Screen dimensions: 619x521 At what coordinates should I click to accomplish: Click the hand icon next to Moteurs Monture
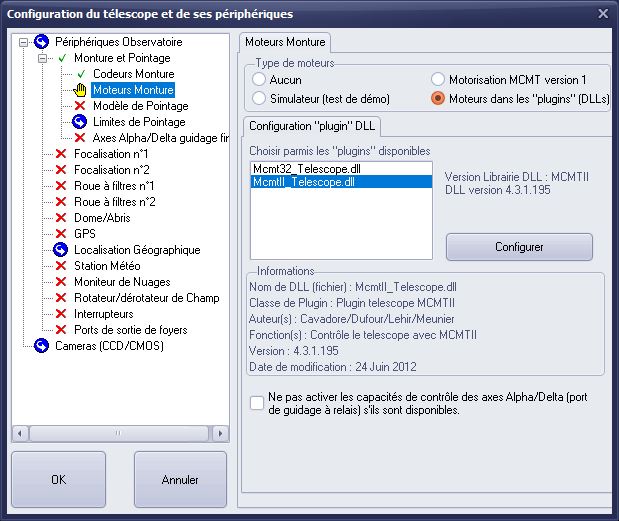pos(81,90)
